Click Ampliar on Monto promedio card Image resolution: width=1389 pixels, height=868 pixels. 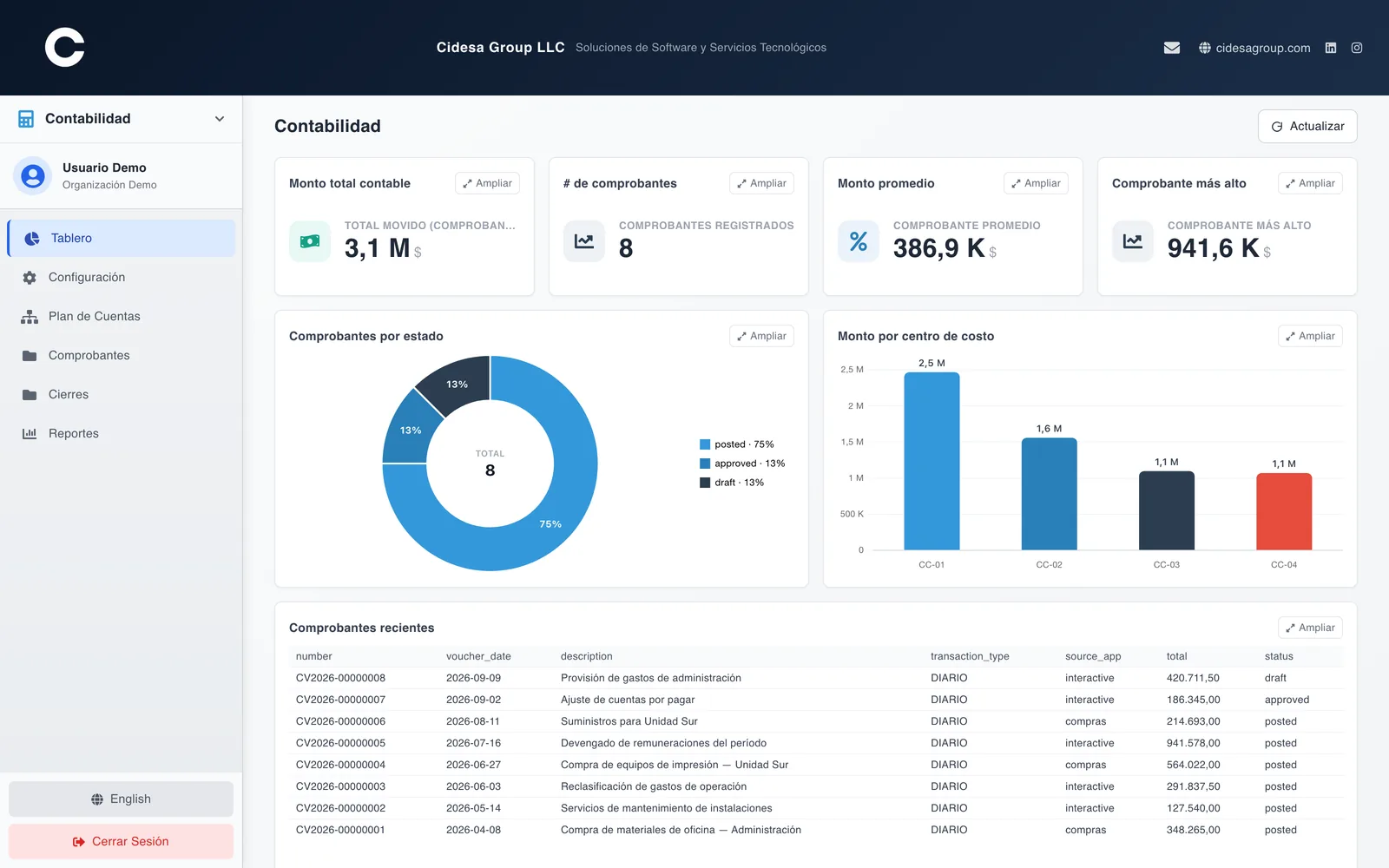coord(1036,183)
